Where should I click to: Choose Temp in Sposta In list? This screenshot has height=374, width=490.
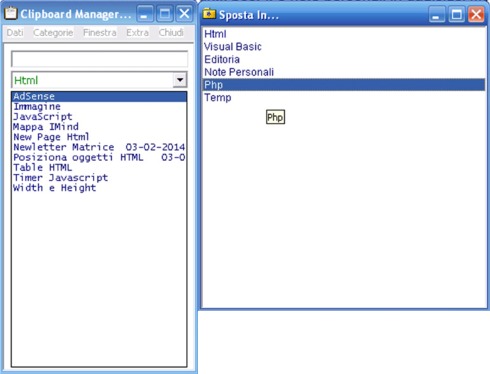(344, 98)
